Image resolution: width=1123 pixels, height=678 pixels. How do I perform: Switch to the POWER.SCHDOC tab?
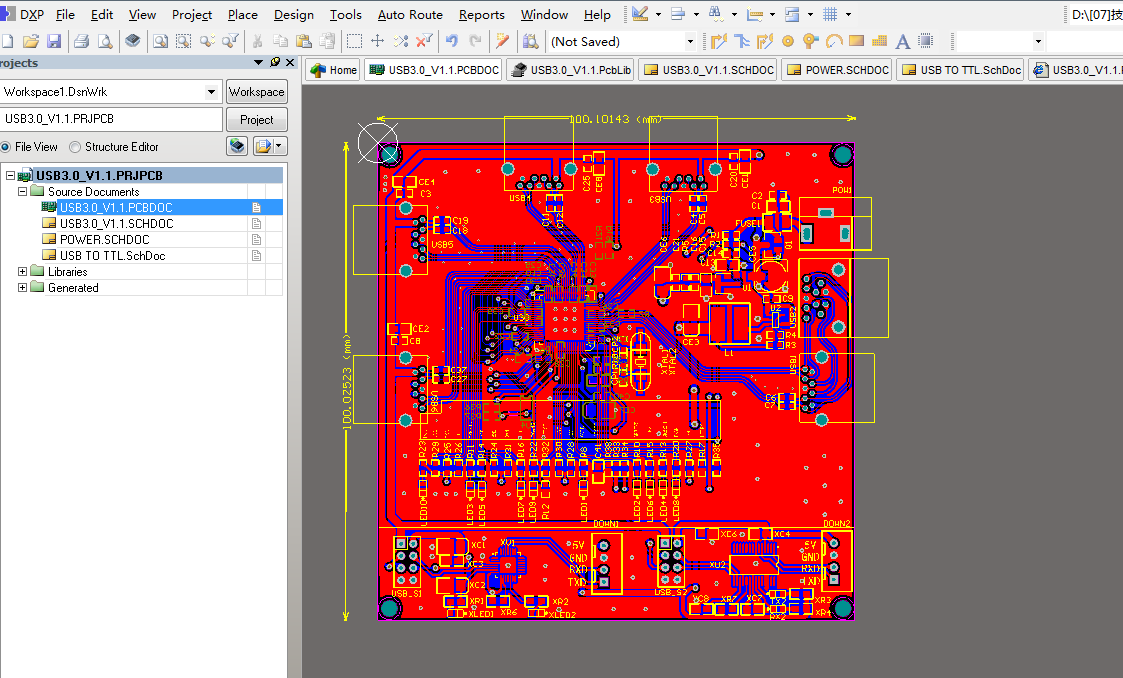pyautogui.click(x=837, y=70)
